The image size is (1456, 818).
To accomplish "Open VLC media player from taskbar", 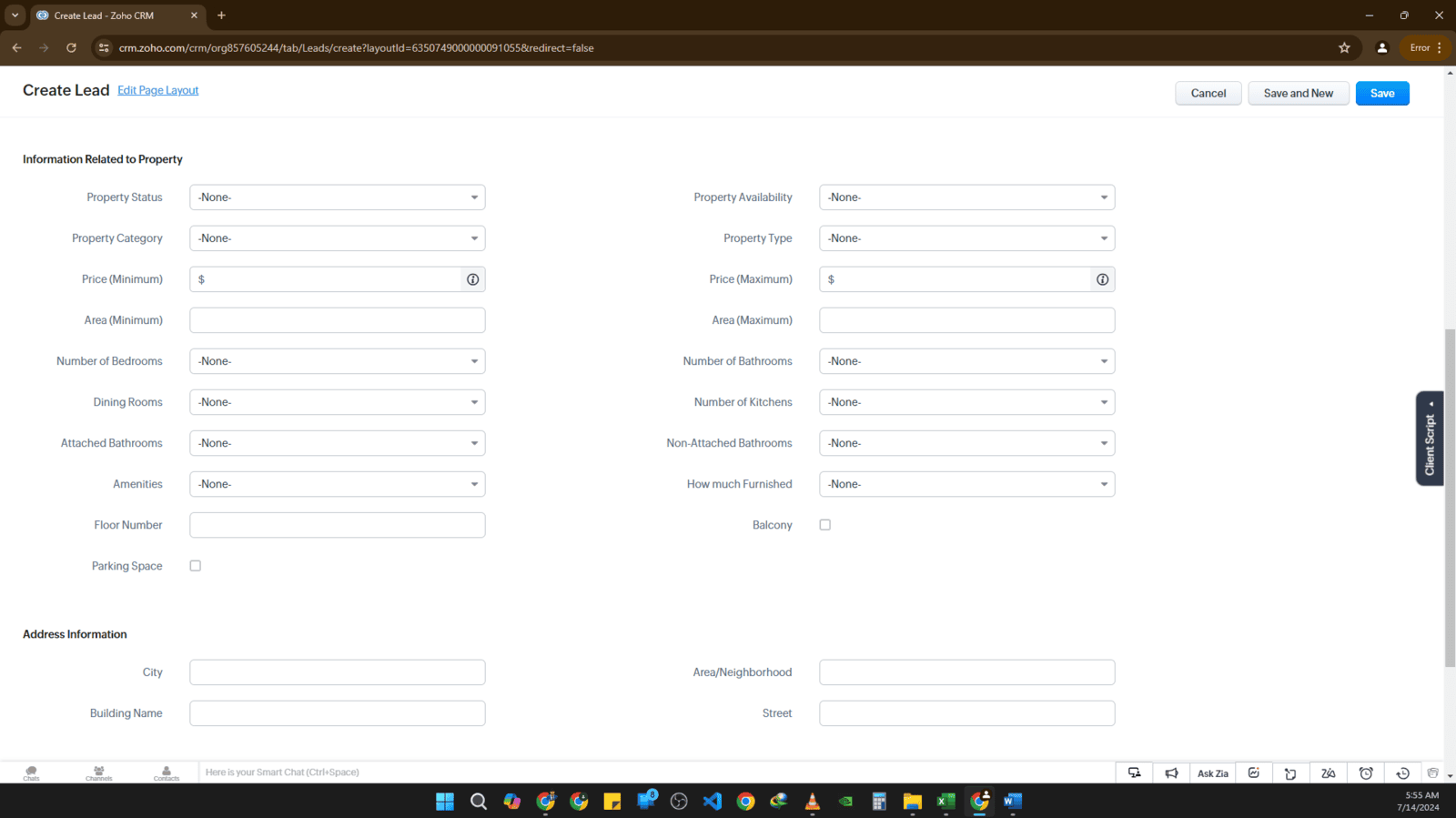I will click(x=813, y=801).
